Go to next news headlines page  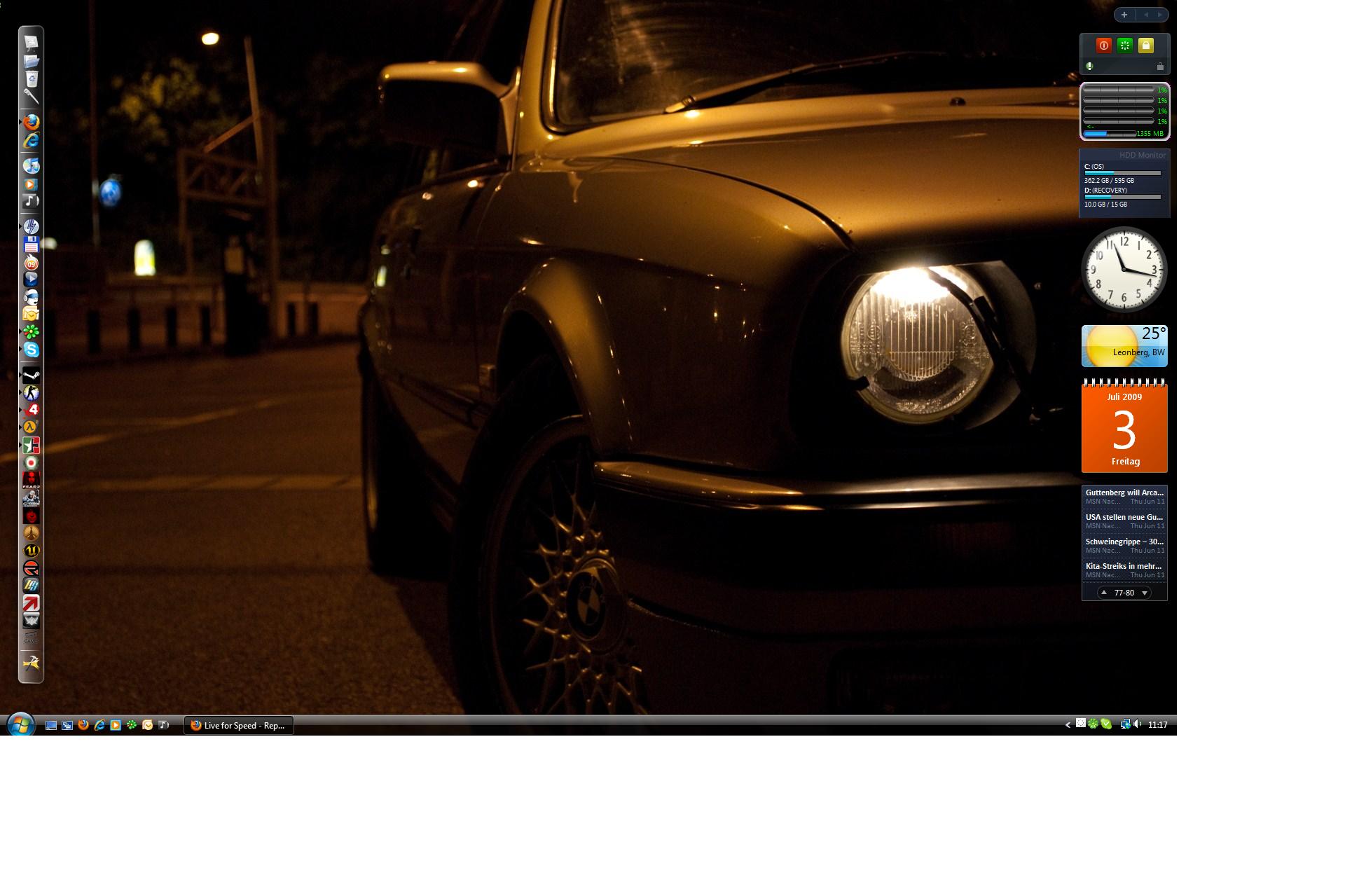1145,593
